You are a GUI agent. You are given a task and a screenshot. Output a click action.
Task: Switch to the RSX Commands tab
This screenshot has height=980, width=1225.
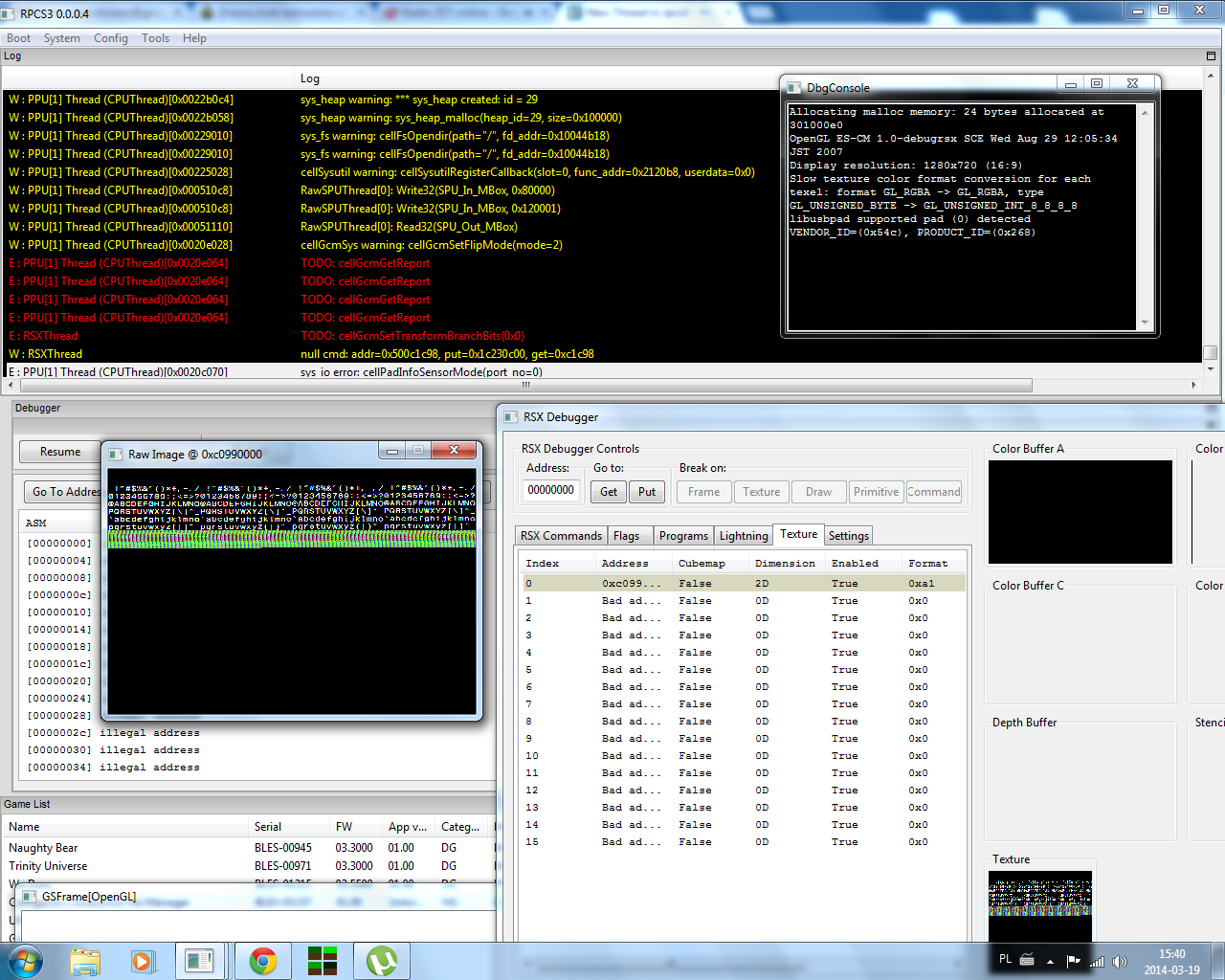point(561,536)
